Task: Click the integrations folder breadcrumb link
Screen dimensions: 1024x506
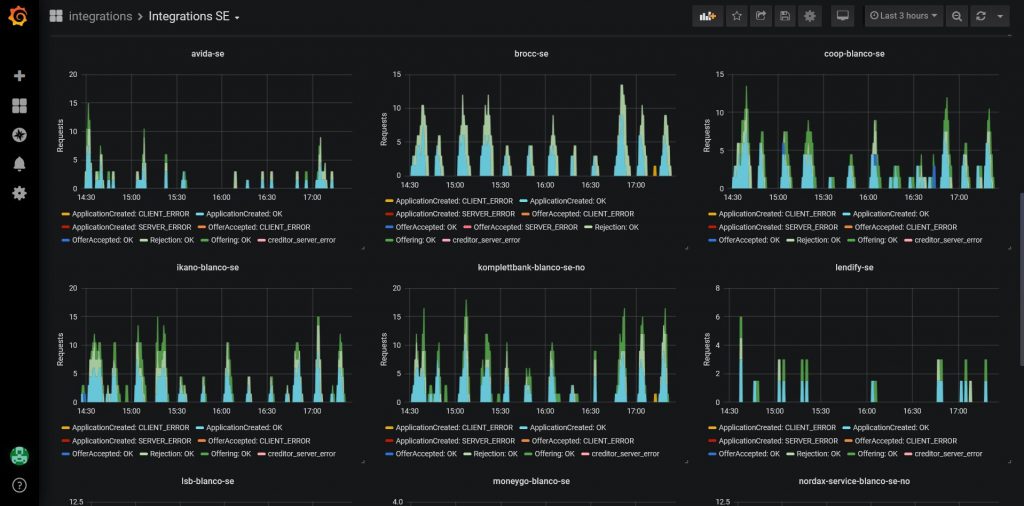Action: coord(100,17)
